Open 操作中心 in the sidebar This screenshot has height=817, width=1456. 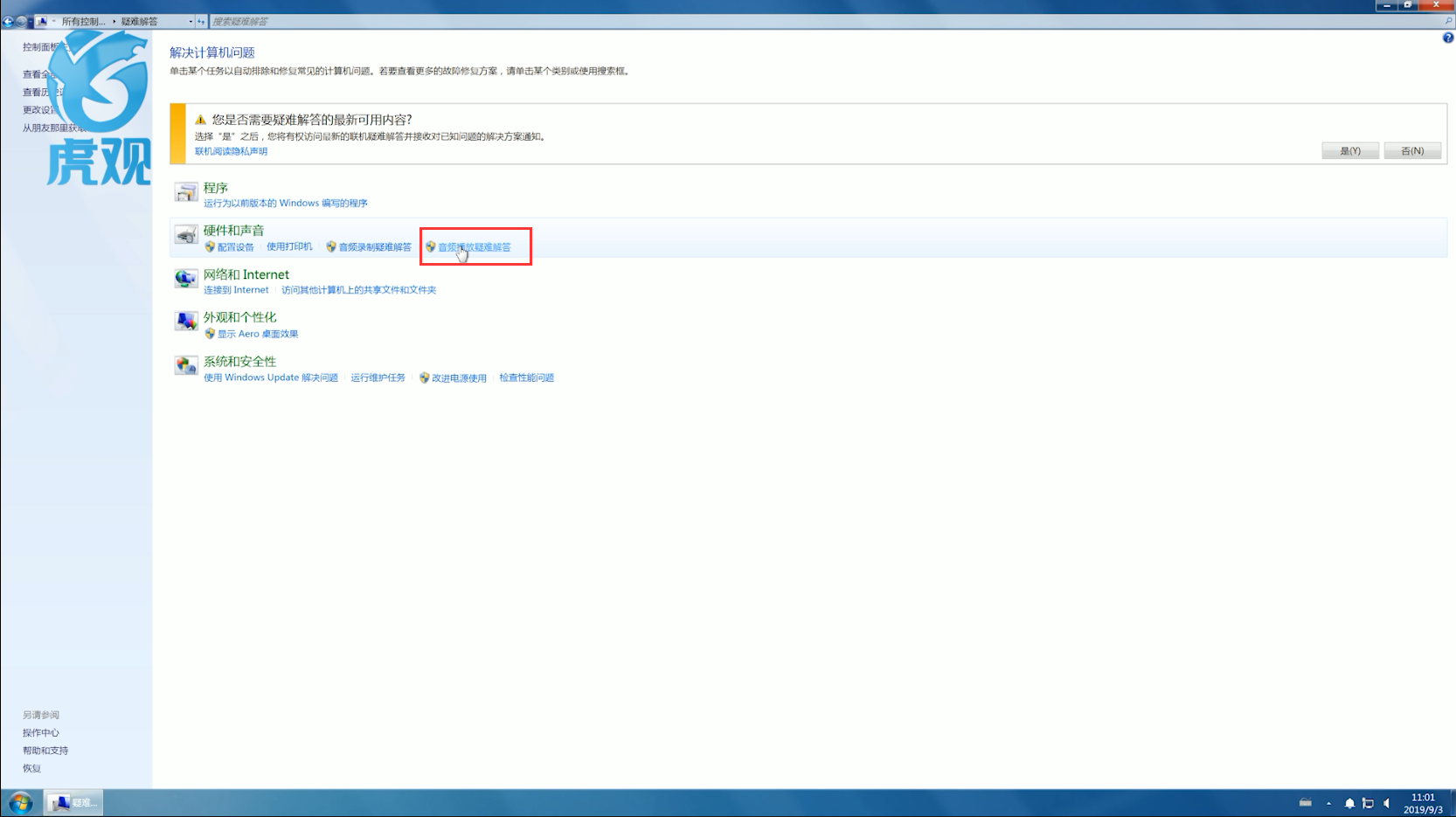click(41, 732)
